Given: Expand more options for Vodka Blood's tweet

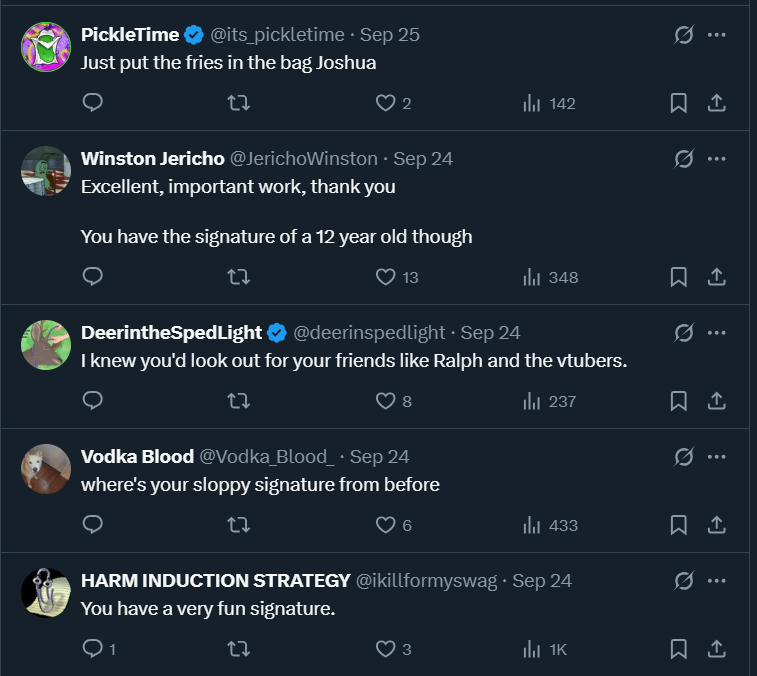Looking at the screenshot, I should pyautogui.click(x=716, y=457).
